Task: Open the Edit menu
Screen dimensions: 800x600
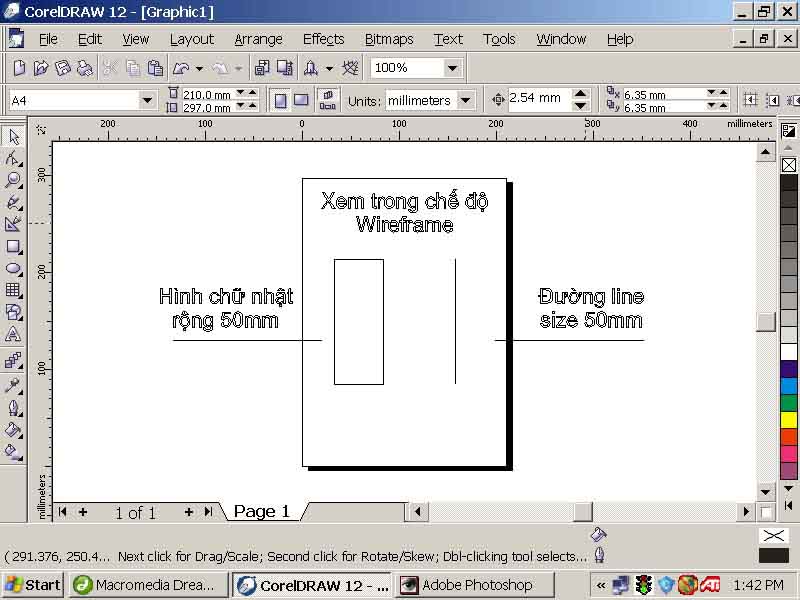Action: (90, 39)
